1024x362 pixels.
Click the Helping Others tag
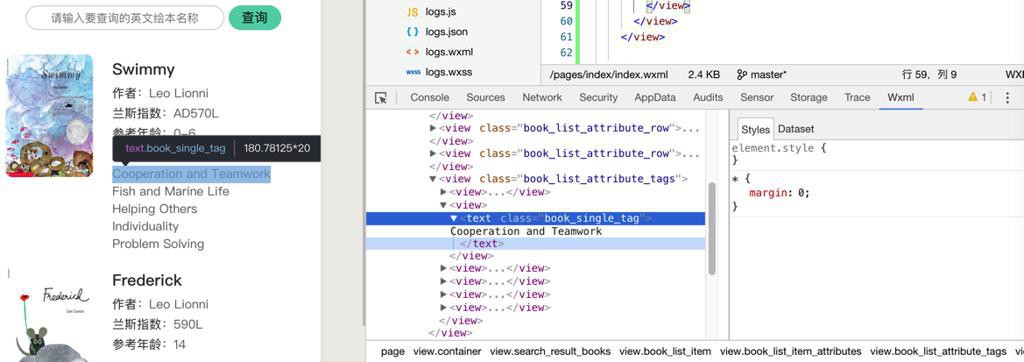pyautogui.click(x=154, y=209)
